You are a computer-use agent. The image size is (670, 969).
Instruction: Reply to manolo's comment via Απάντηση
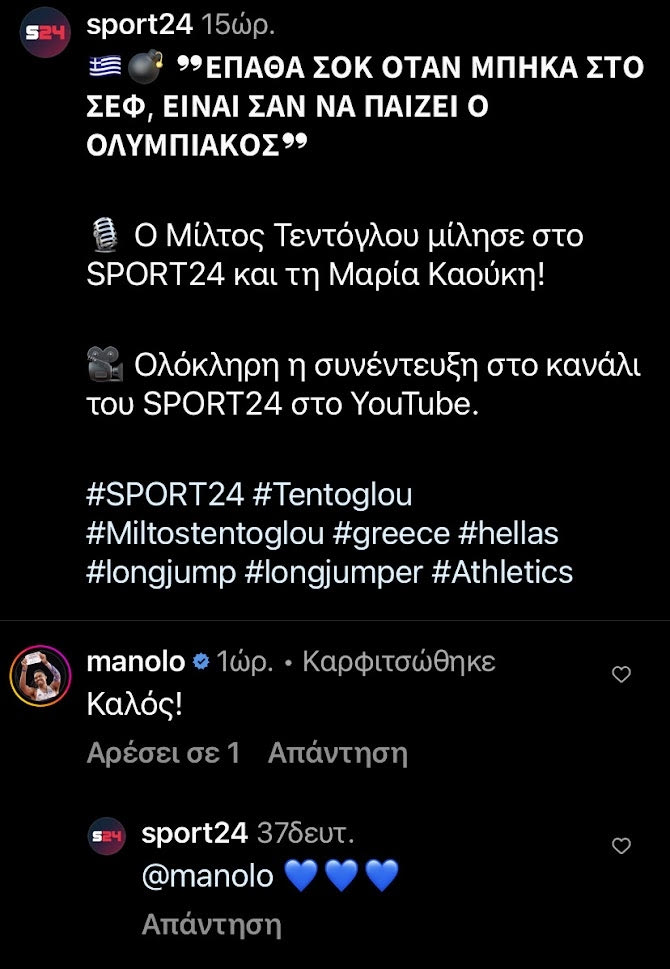coord(338,753)
